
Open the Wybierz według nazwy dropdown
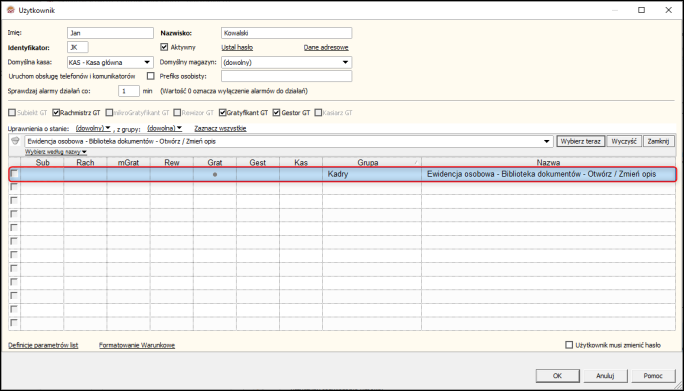click(56, 152)
